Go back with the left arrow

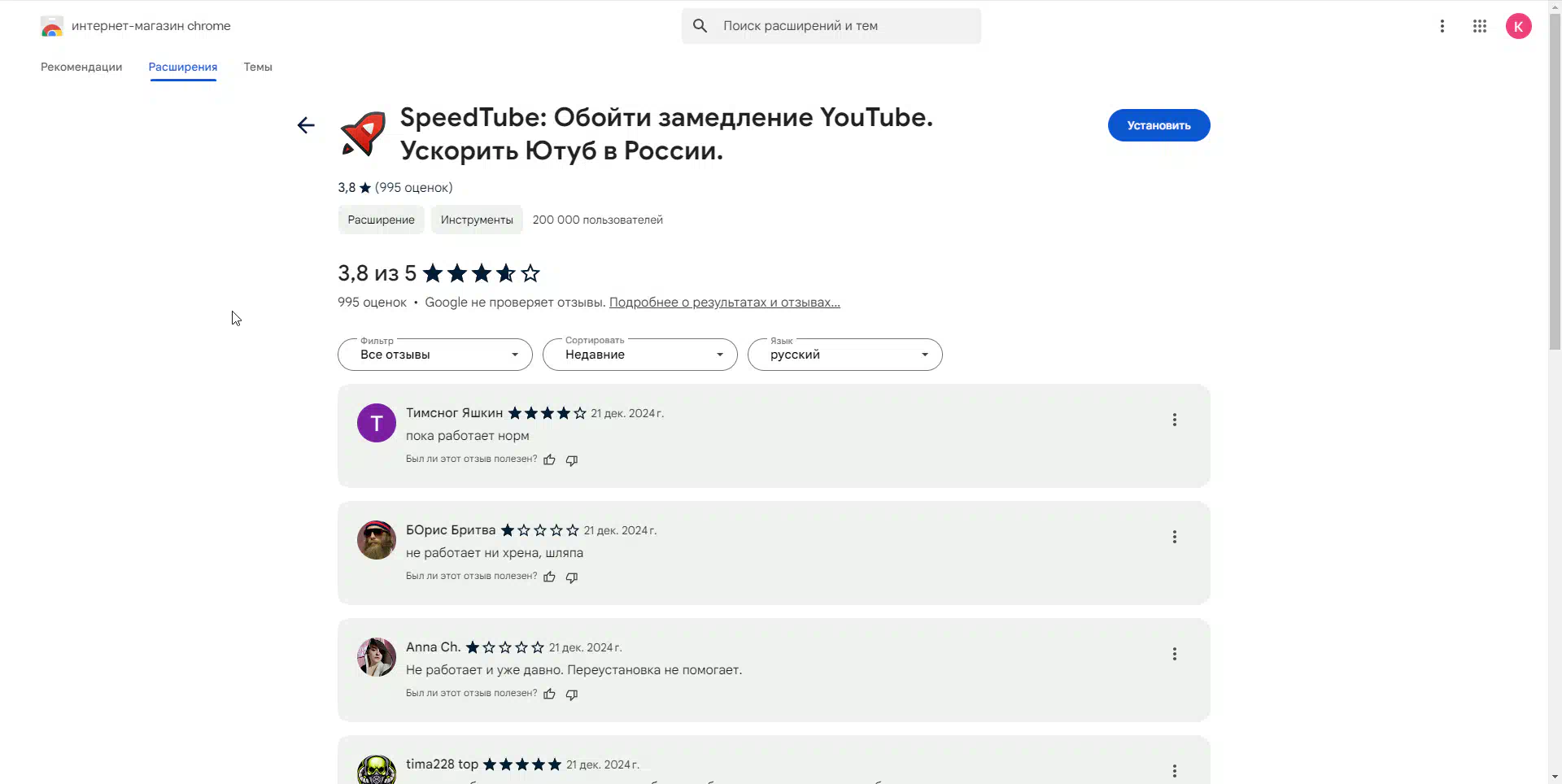pyautogui.click(x=306, y=125)
